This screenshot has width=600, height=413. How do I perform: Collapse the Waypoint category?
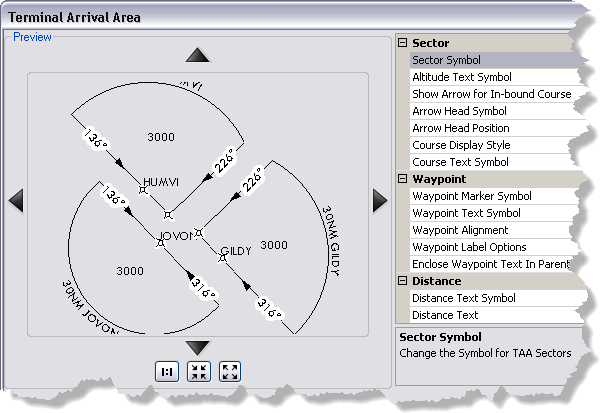(403, 179)
